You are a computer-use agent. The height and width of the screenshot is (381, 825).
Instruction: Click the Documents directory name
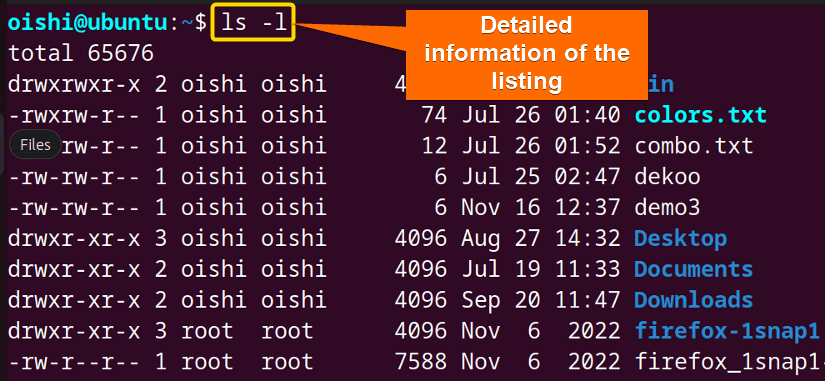coord(694,270)
